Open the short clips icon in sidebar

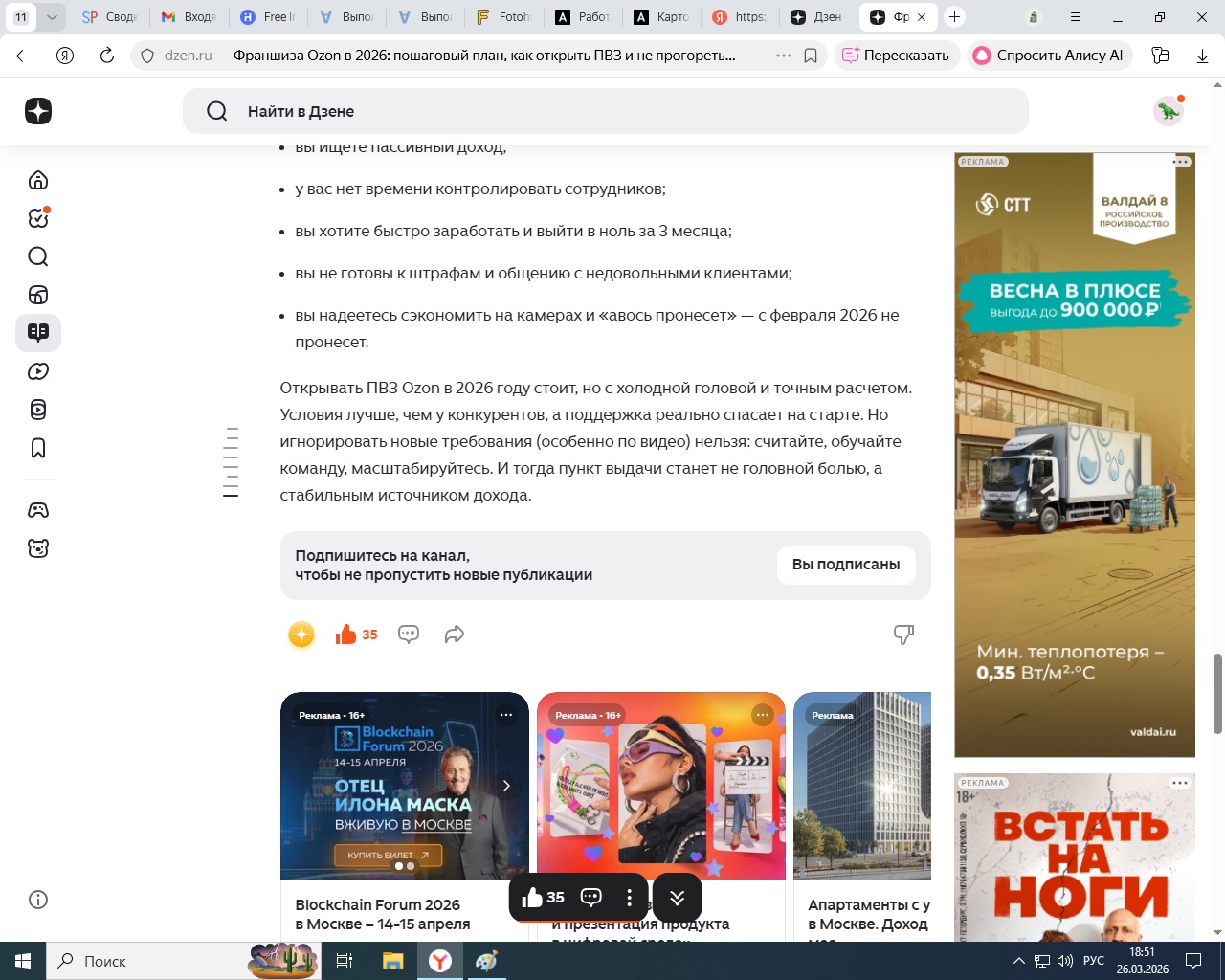(38, 410)
